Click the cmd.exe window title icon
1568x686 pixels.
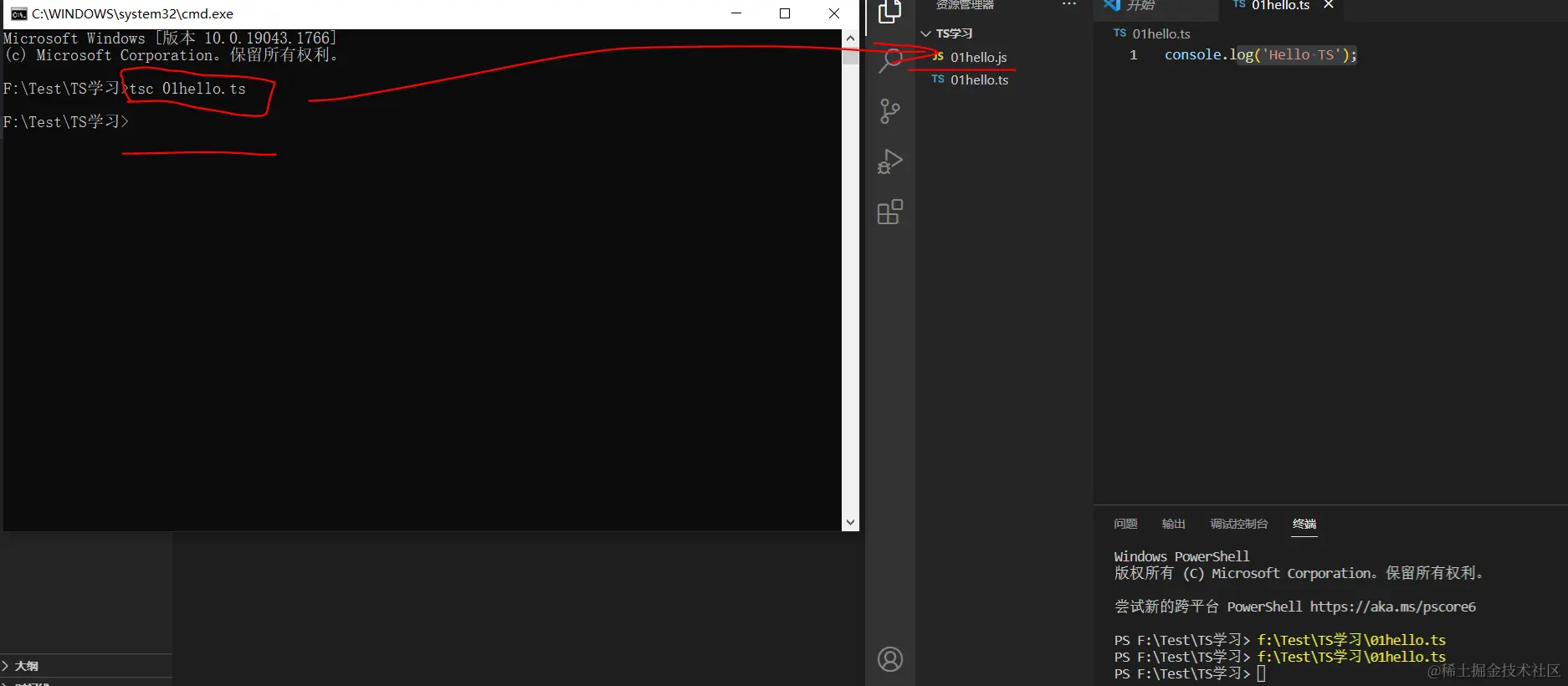18,13
